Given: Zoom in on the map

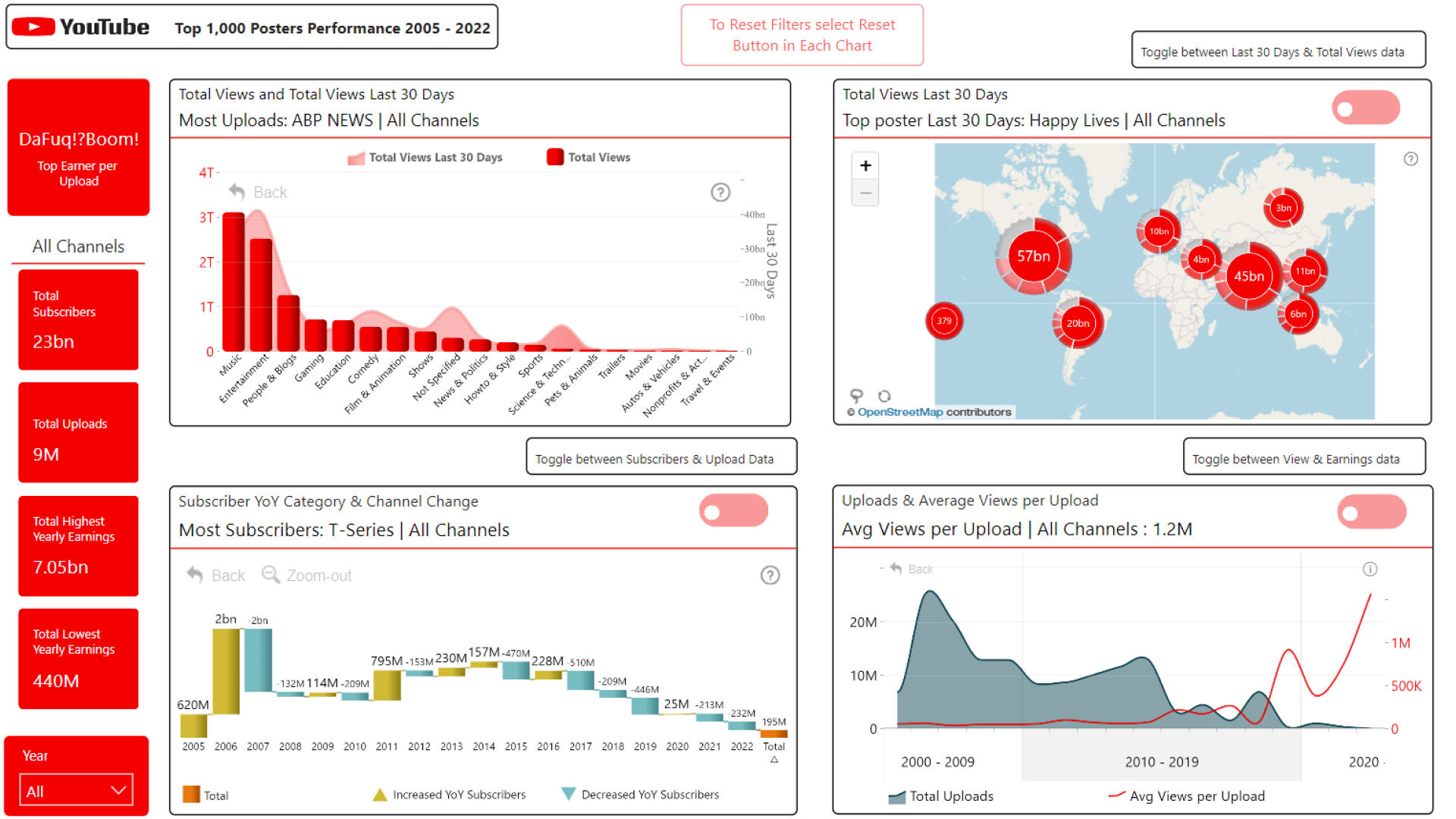Looking at the screenshot, I should tap(865, 165).
